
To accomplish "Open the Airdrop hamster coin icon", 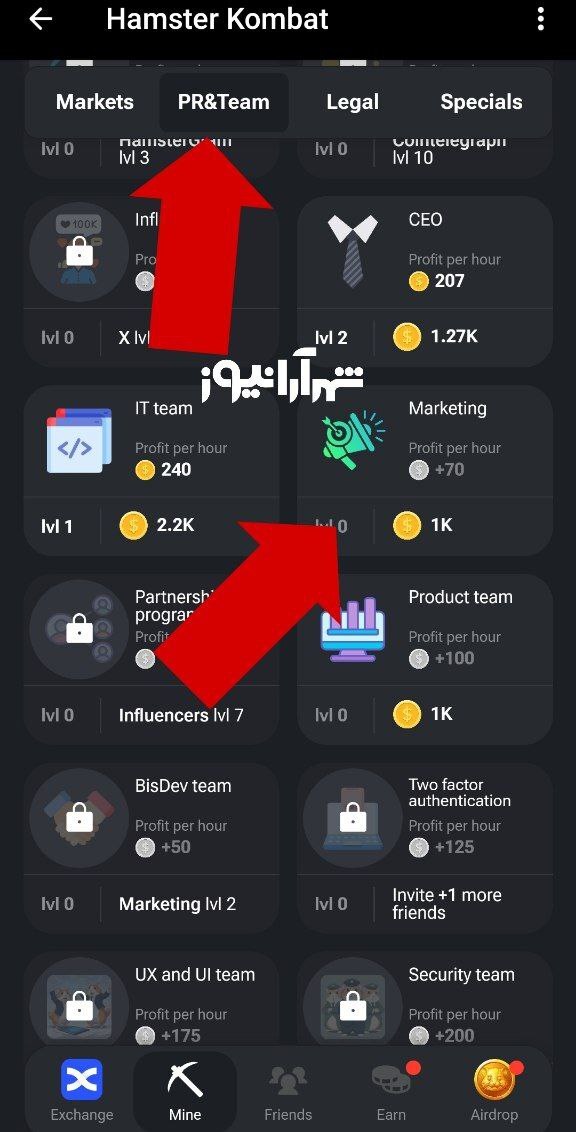I will pyautogui.click(x=494, y=1080).
